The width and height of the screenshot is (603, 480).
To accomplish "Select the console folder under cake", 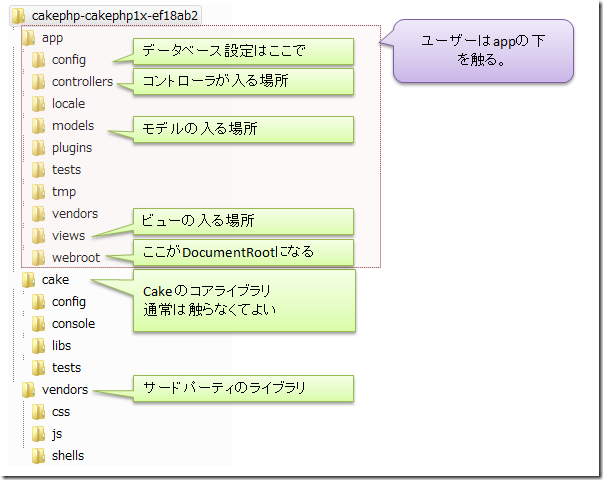I will (63, 323).
